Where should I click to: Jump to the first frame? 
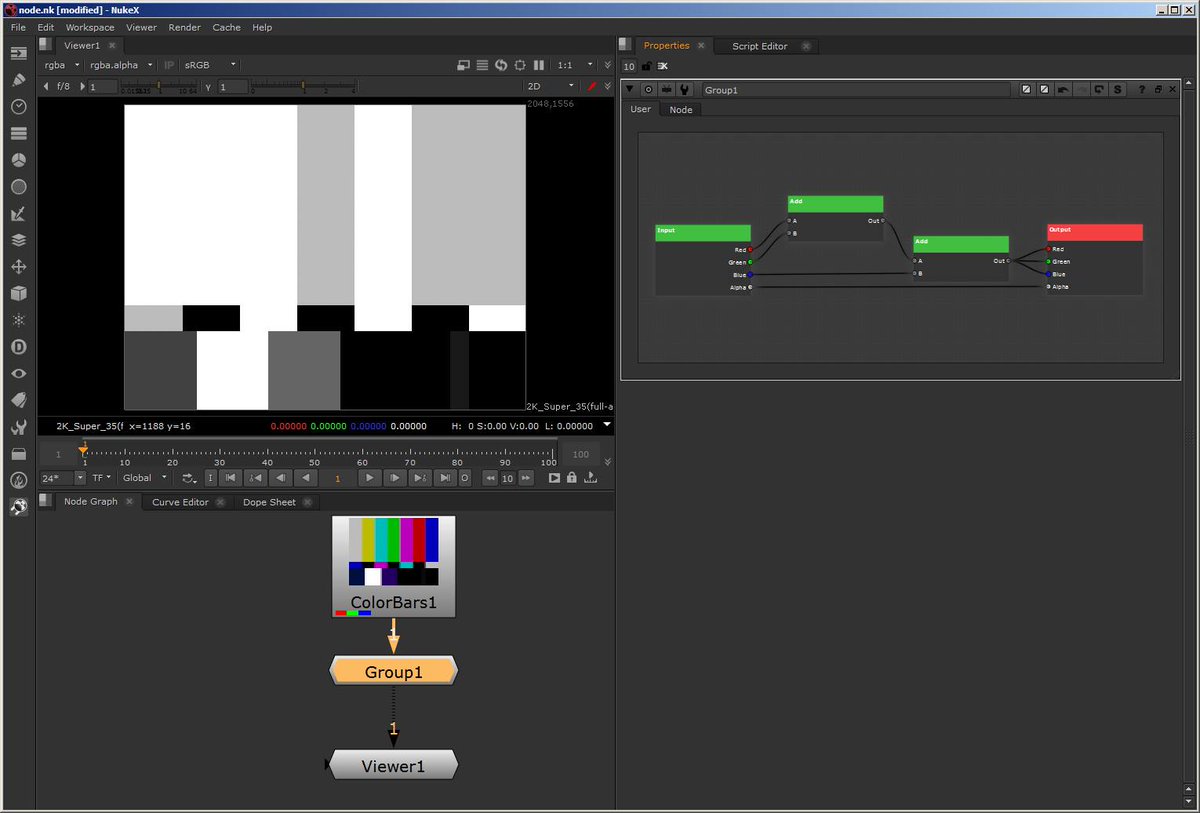(x=232, y=478)
